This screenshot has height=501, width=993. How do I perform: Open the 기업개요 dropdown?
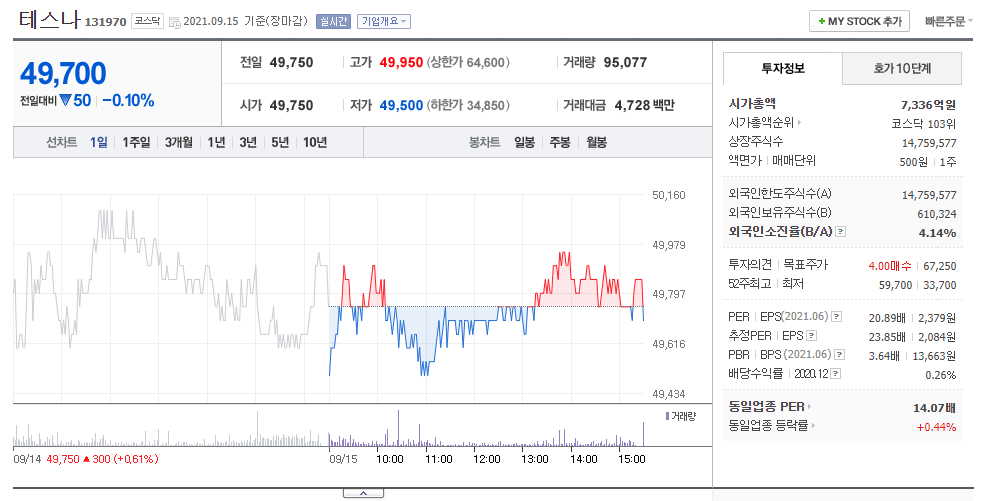(384, 22)
